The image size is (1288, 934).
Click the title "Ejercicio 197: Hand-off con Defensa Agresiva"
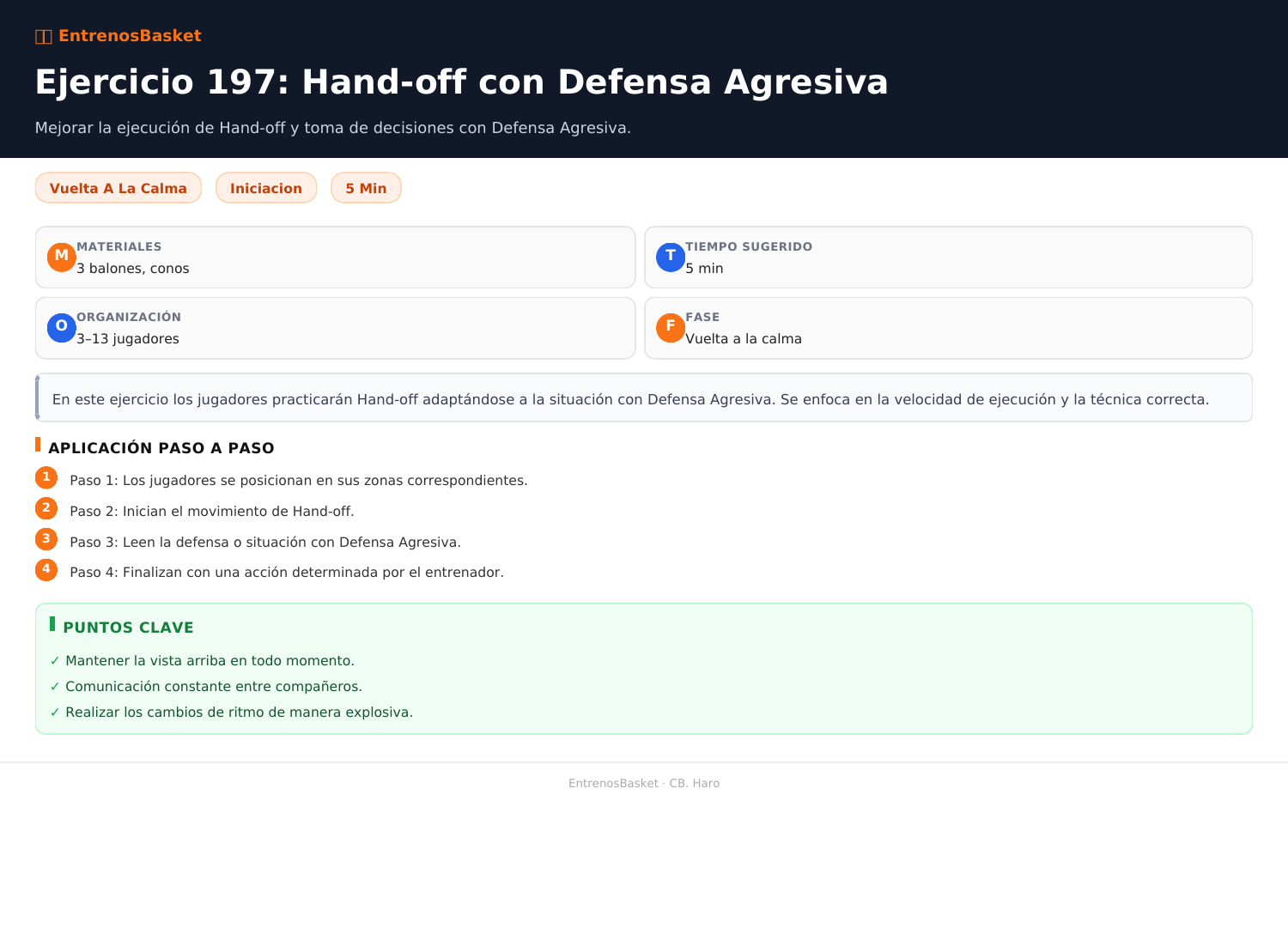point(462,82)
